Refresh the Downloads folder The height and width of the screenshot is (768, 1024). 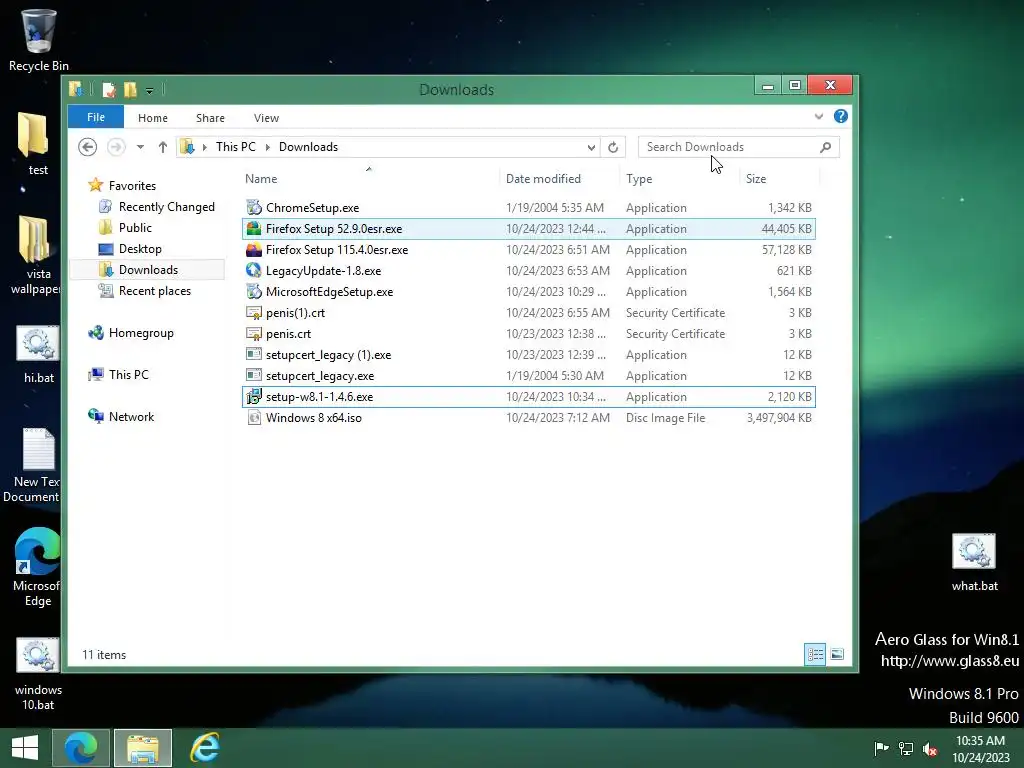[x=613, y=147]
